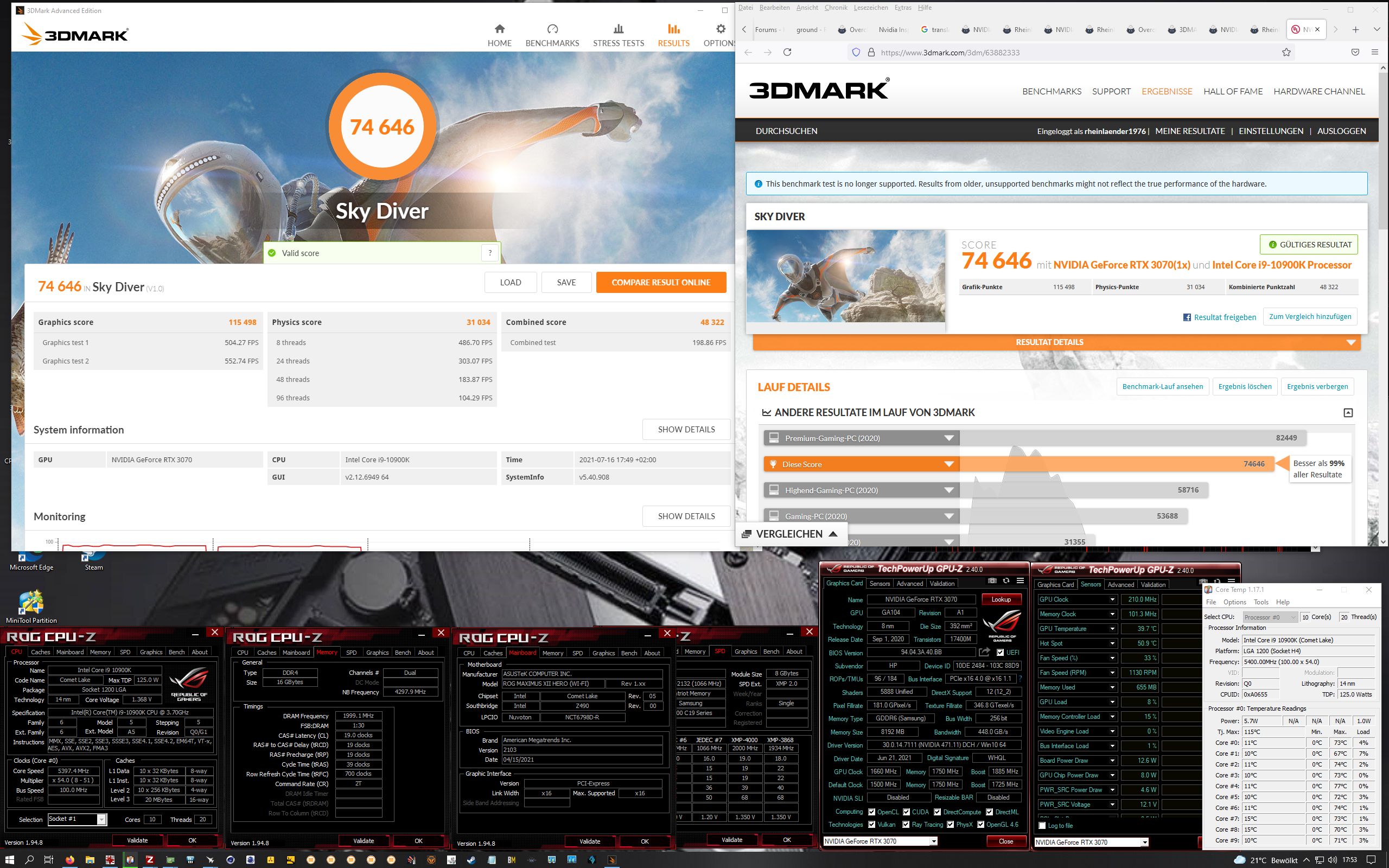
Task: Click the Bus Interface question mark in GPU-Z
Action: [1021, 679]
